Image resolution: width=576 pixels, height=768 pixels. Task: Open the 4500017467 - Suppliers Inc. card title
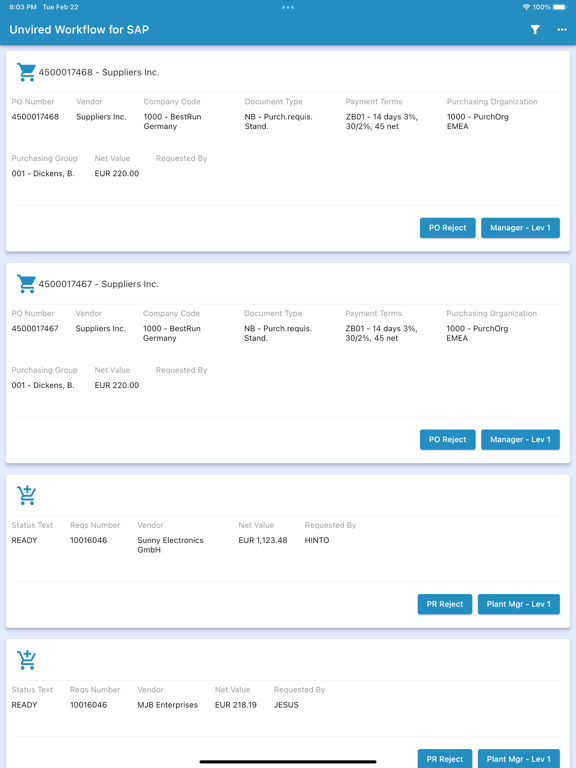99,284
